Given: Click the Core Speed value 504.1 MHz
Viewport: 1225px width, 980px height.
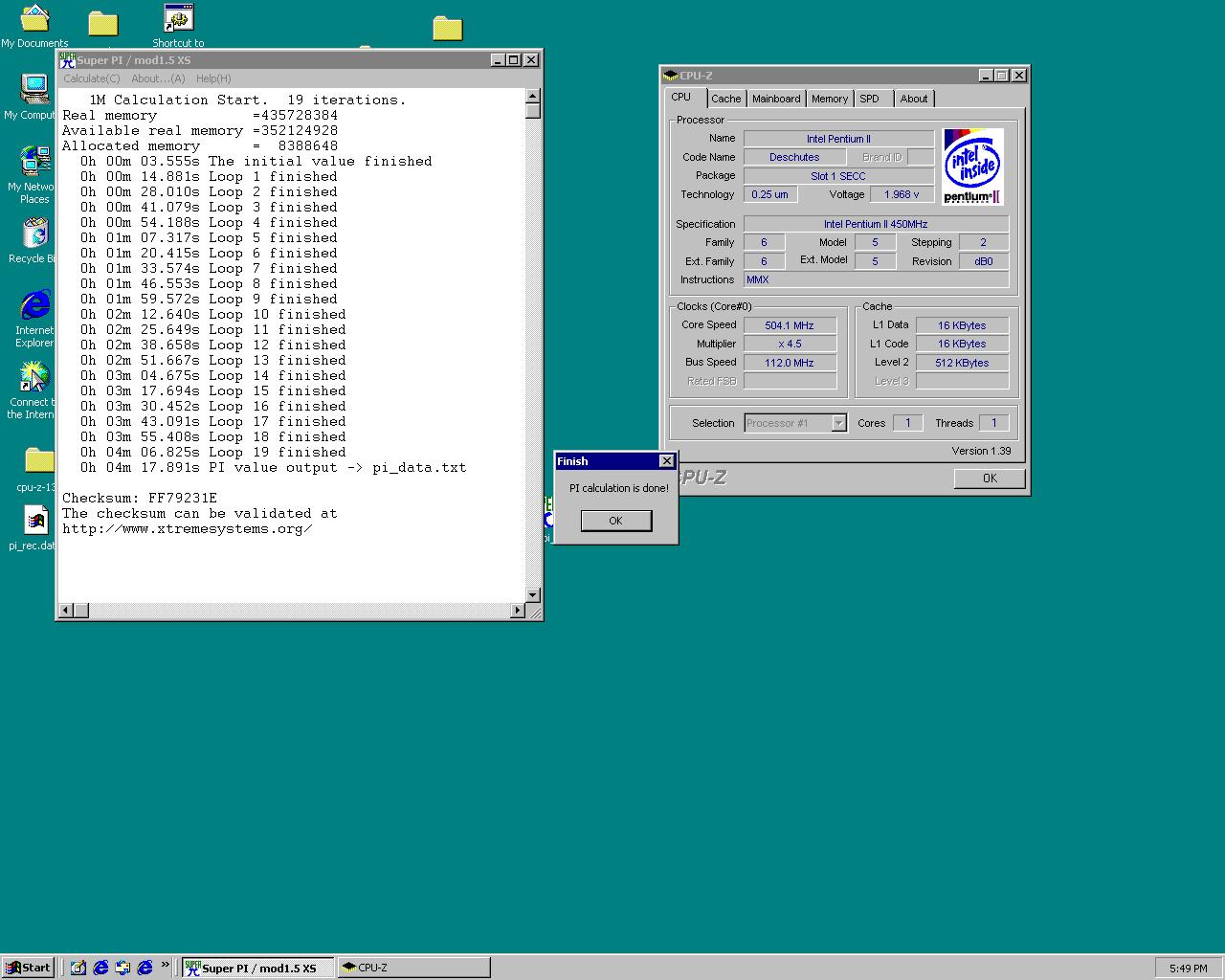Looking at the screenshot, I should (790, 325).
